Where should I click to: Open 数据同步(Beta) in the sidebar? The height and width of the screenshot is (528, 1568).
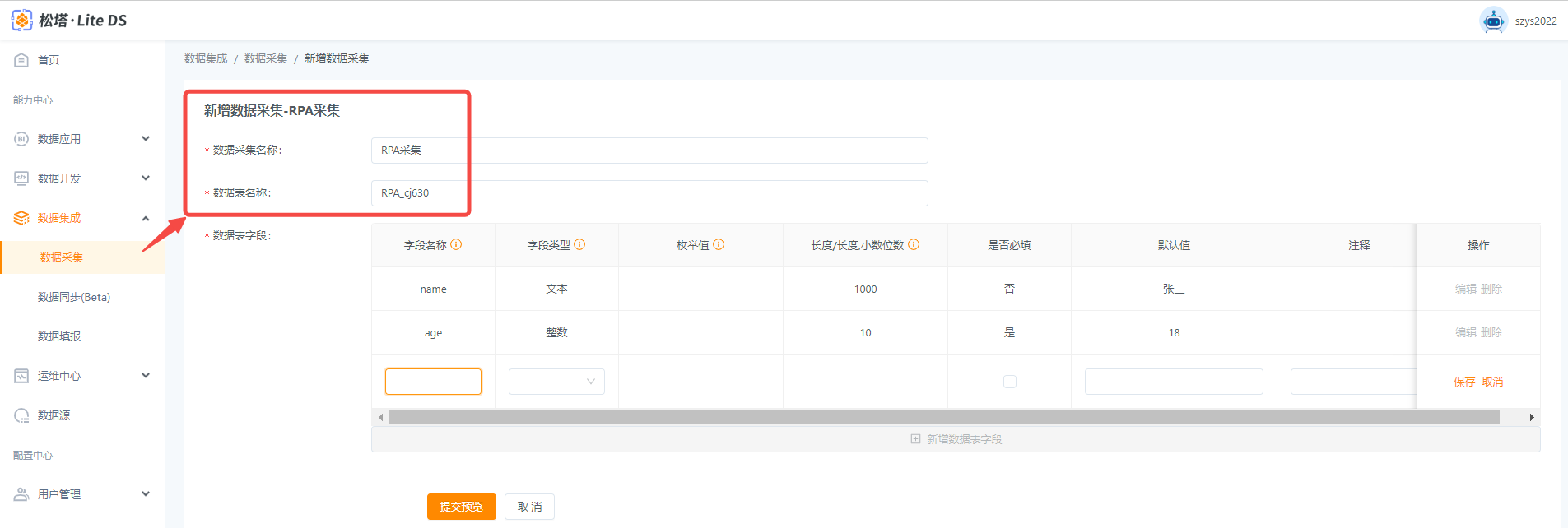coord(74,297)
